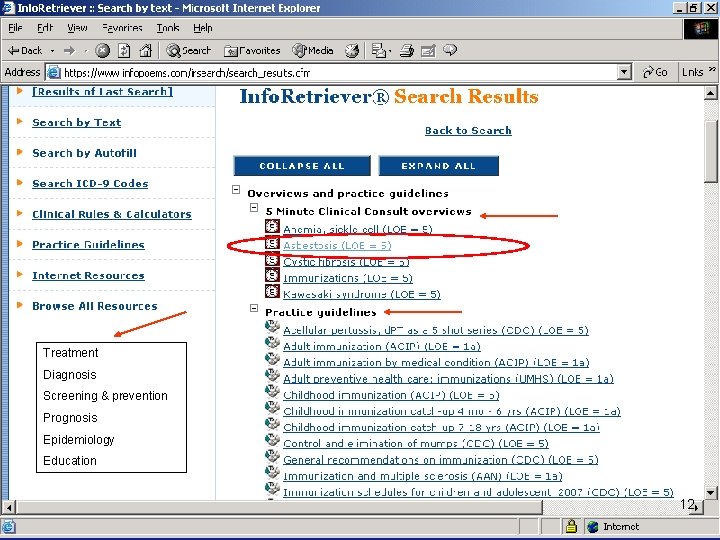This screenshot has width=720, height=540.
Task: Click the History icon in toolbar
Action: point(352,51)
